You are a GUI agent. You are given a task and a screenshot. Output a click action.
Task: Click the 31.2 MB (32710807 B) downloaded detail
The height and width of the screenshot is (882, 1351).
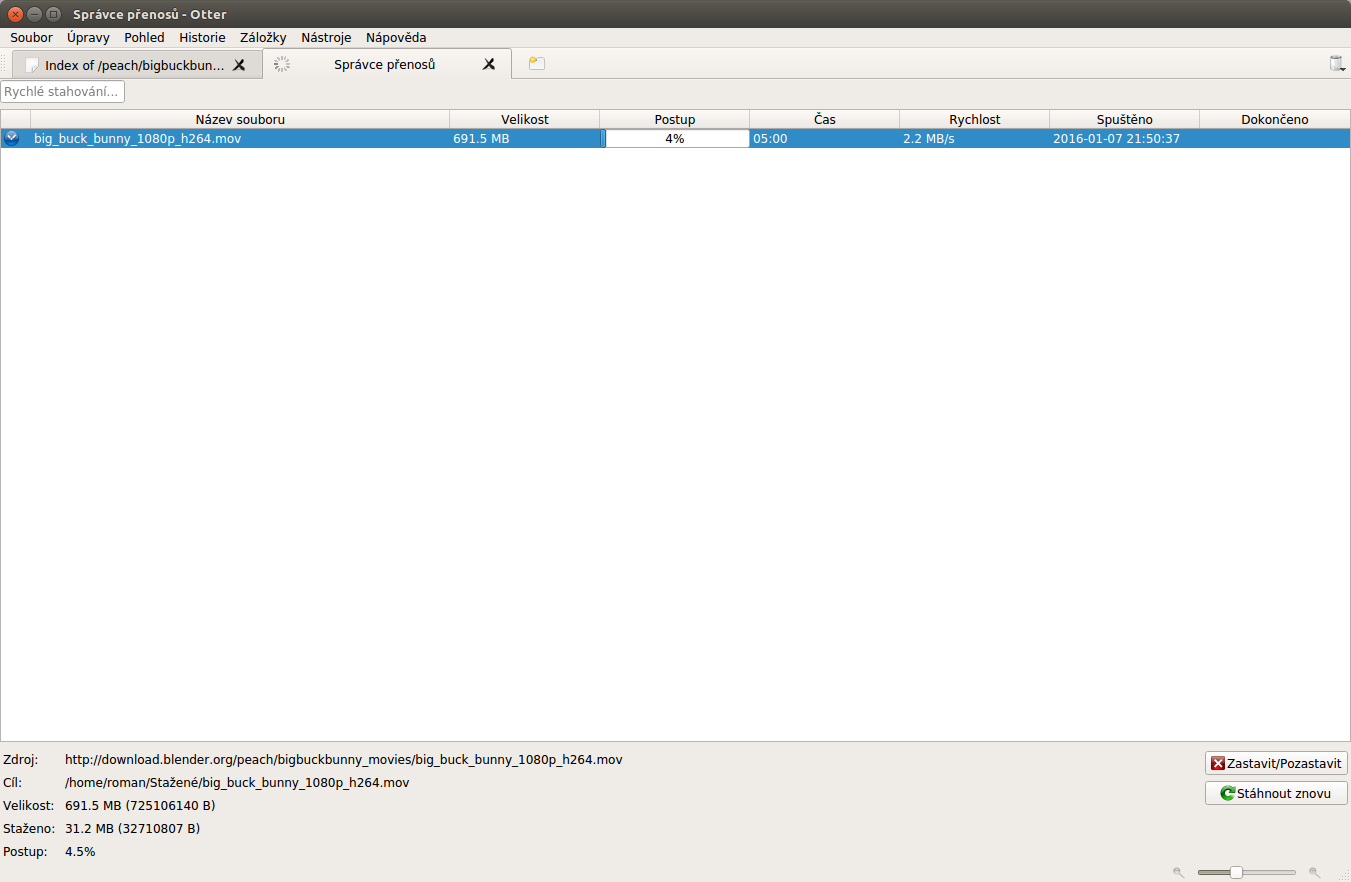point(133,829)
